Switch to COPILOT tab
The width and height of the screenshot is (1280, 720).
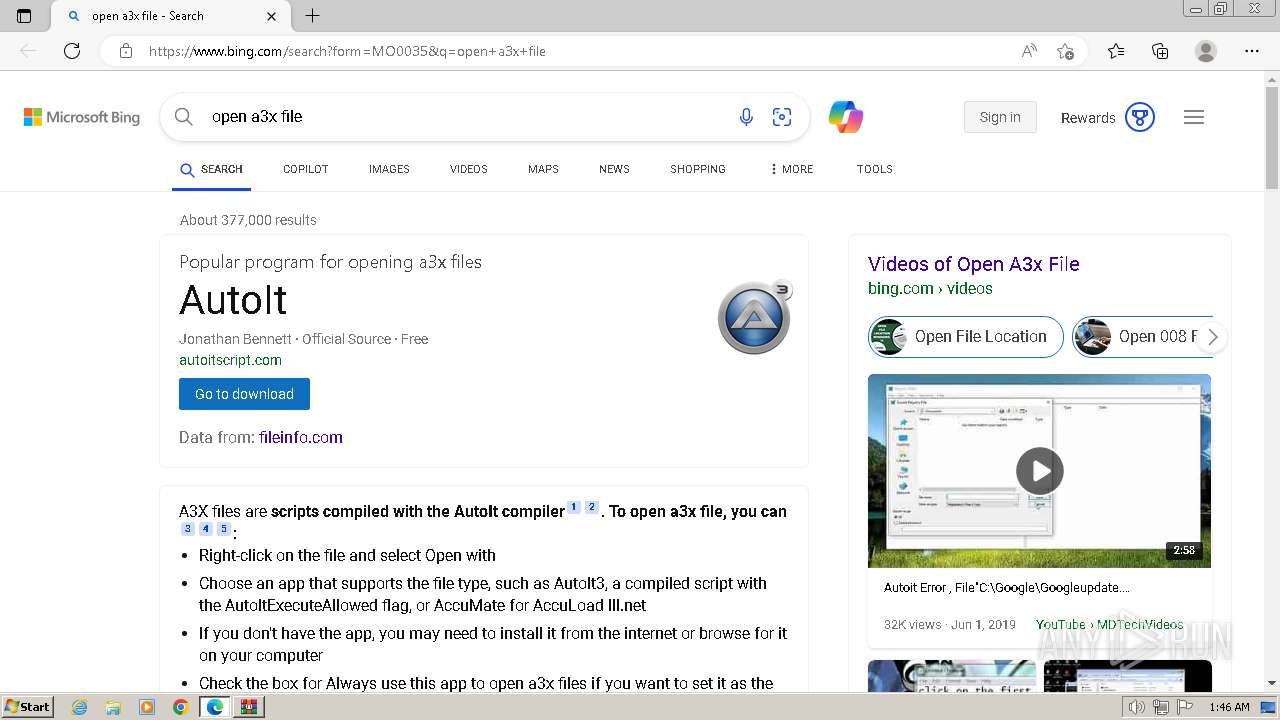pos(306,169)
